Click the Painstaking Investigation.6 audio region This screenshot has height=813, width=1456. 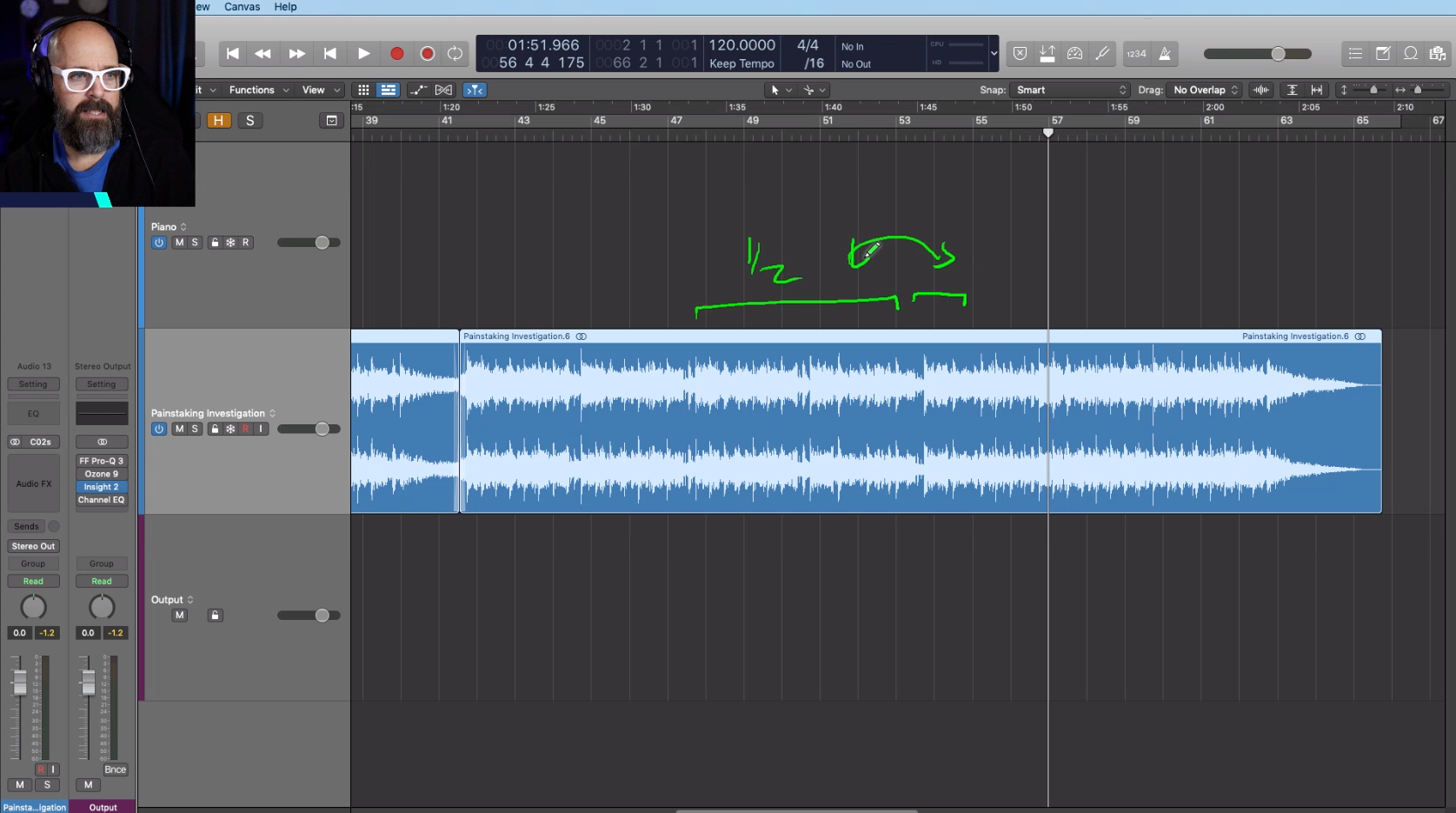click(x=921, y=422)
